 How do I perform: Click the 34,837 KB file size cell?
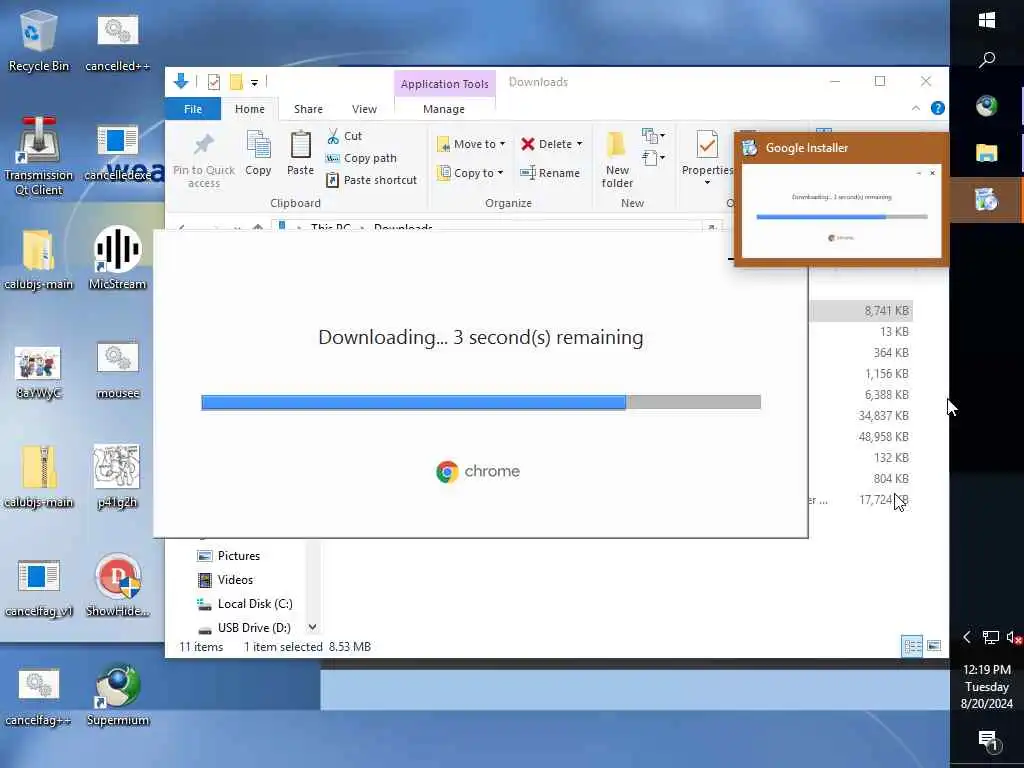click(x=884, y=415)
